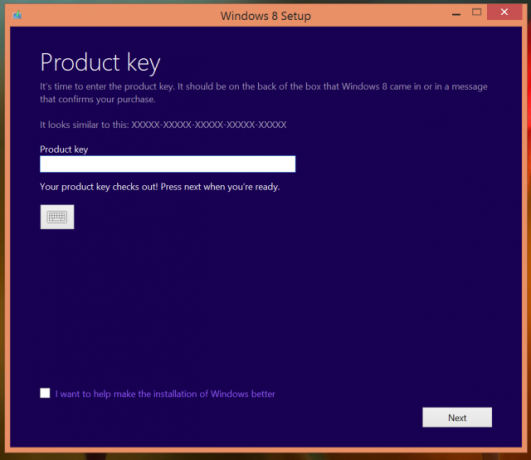This screenshot has height=460, width=531.
Task: Click the 'Windows 8 Setup' title text
Action: pos(266,16)
